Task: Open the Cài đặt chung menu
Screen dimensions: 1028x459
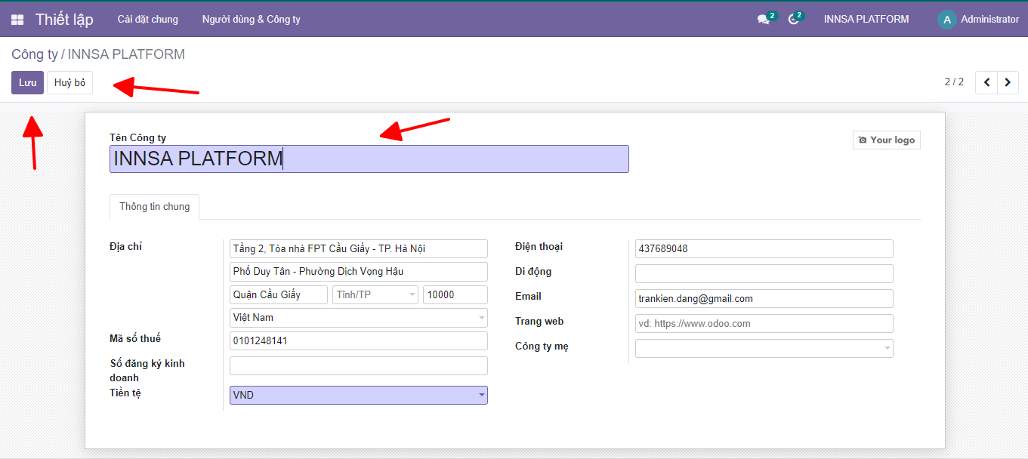Action: [x=148, y=20]
